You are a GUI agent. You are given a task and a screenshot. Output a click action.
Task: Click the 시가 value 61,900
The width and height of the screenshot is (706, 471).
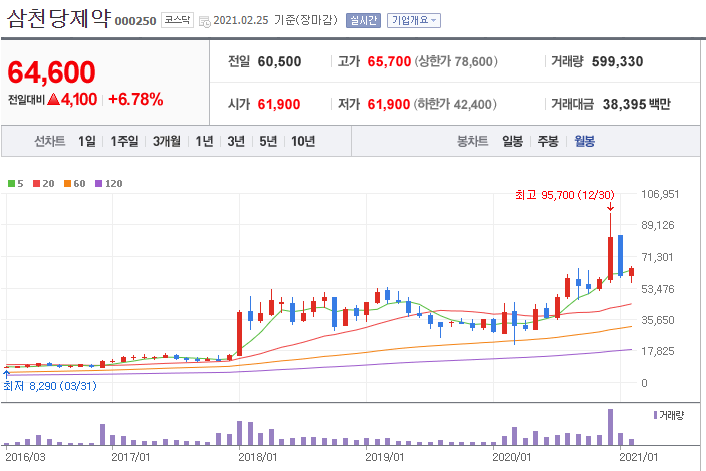click(x=279, y=104)
